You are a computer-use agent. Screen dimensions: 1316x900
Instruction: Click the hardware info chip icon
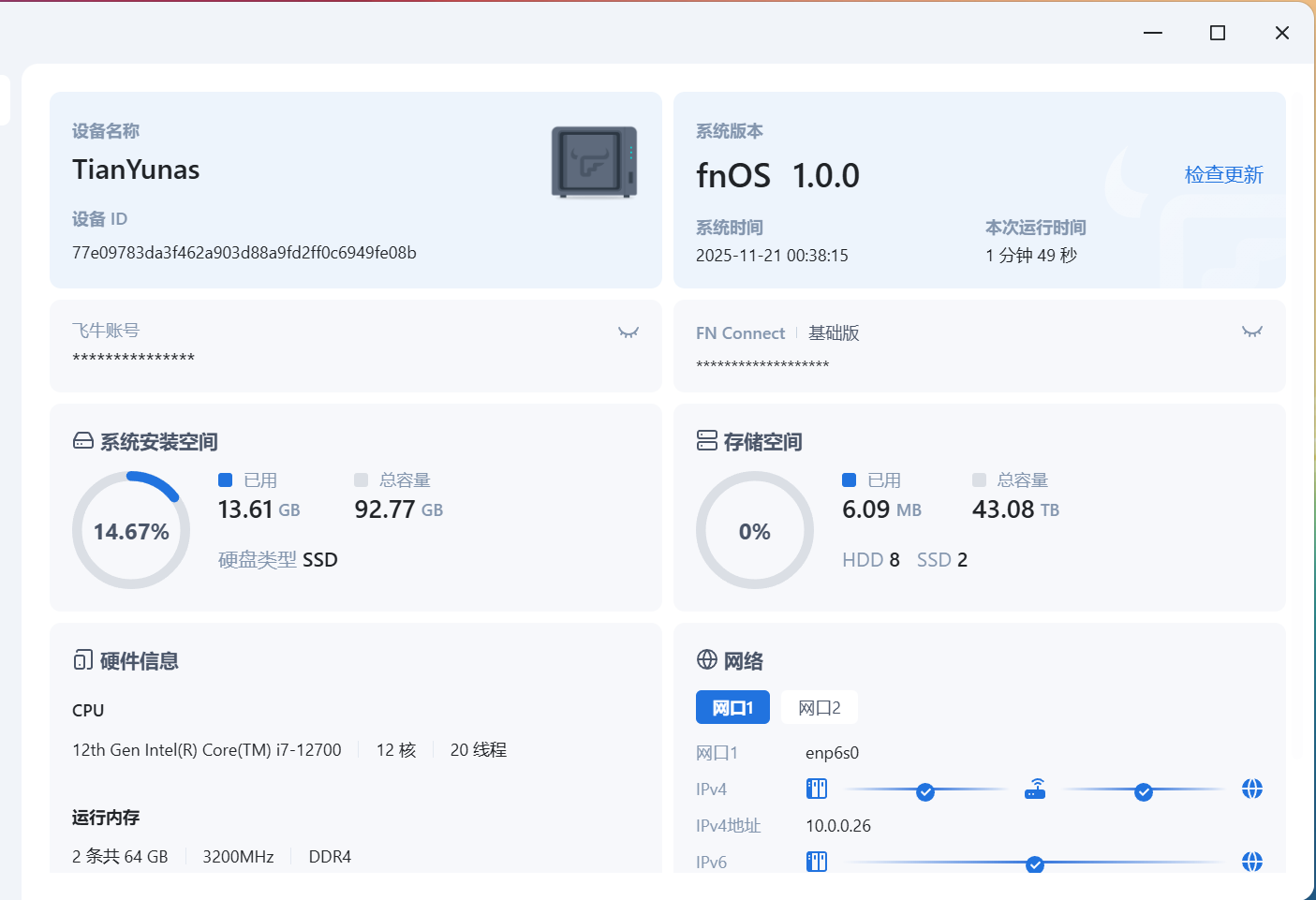pyautogui.click(x=83, y=660)
